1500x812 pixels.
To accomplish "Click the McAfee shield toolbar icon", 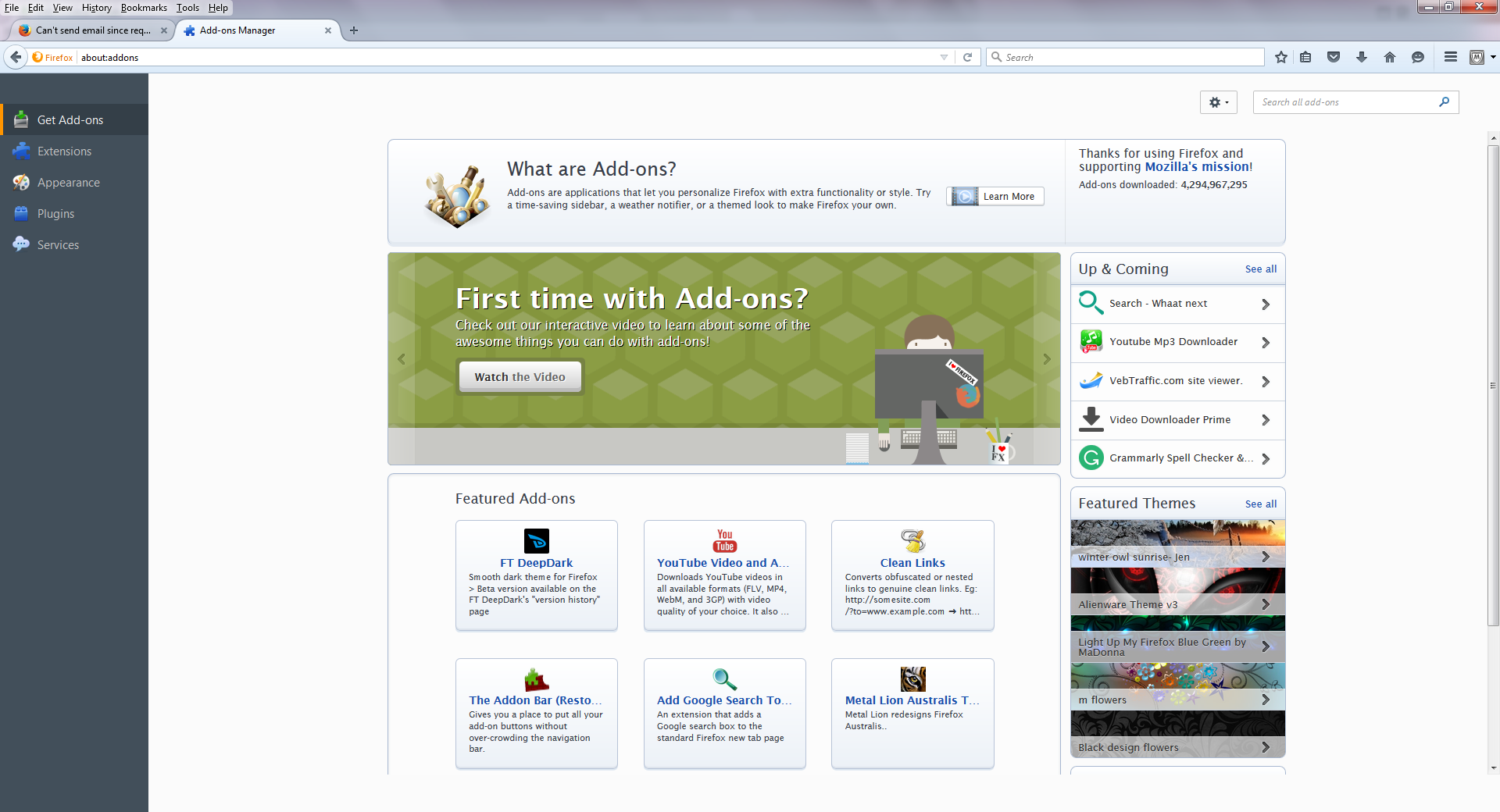I will pyautogui.click(x=1477, y=57).
